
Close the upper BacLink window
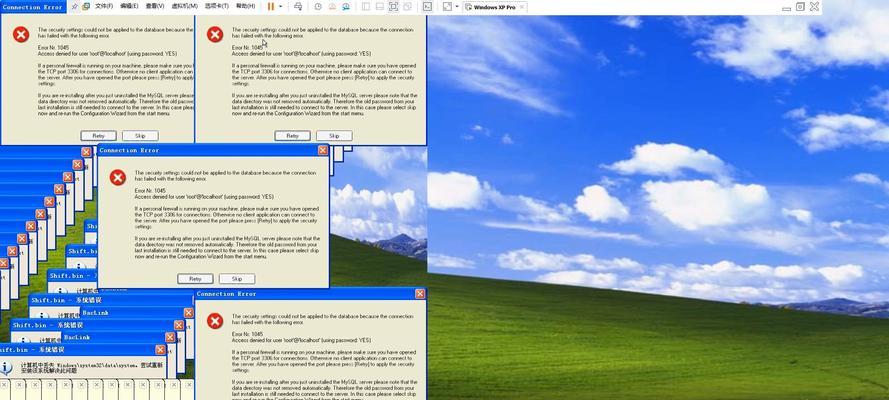click(188, 313)
